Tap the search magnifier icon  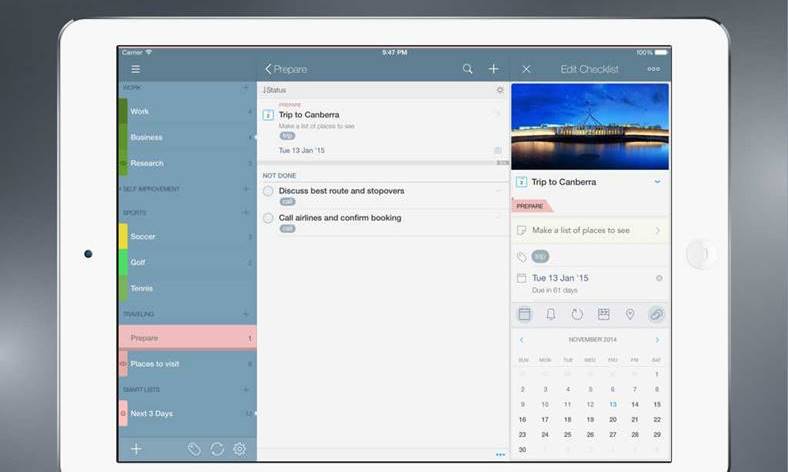coord(467,69)
